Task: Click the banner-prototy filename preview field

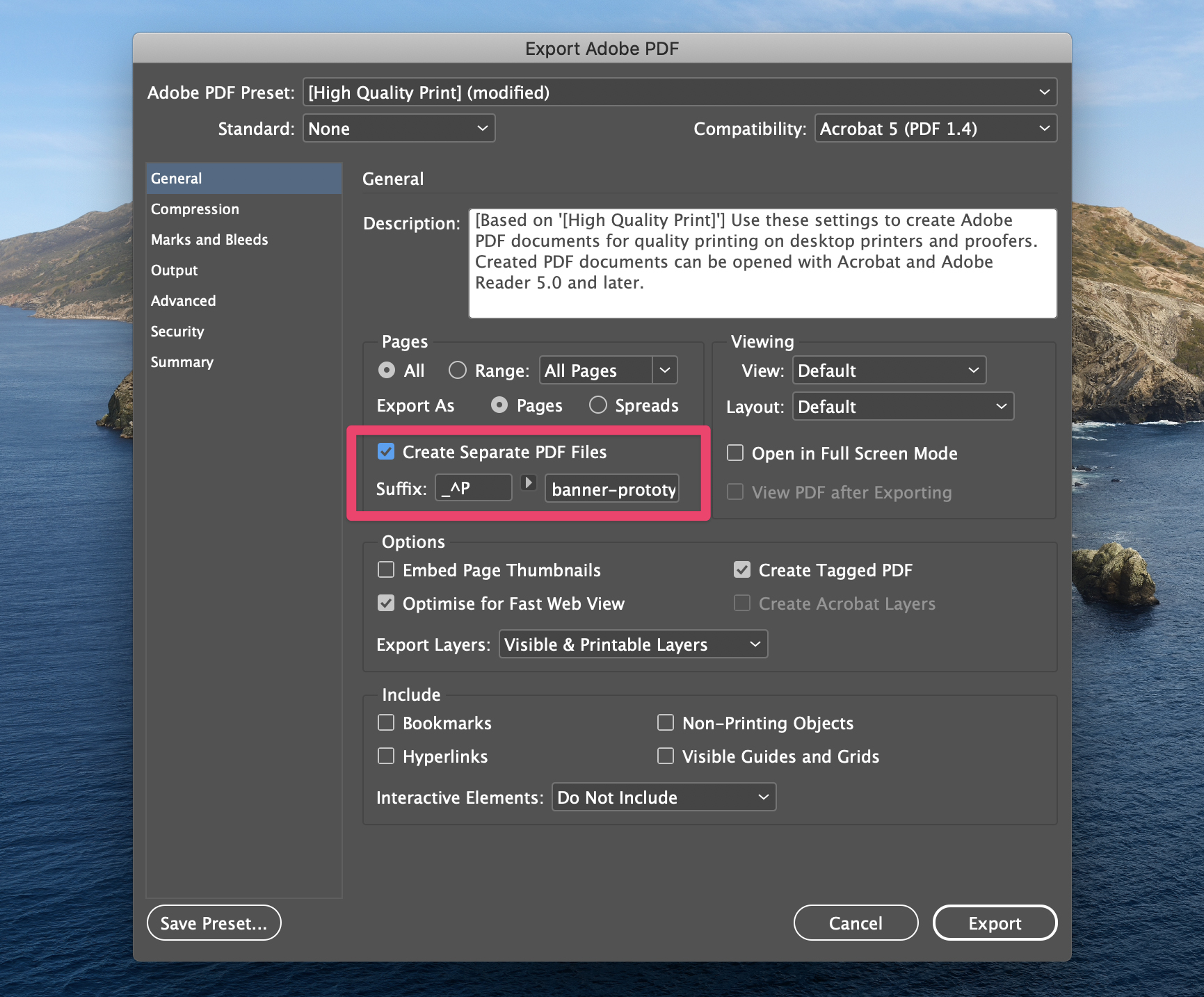Action: point(612,489)
